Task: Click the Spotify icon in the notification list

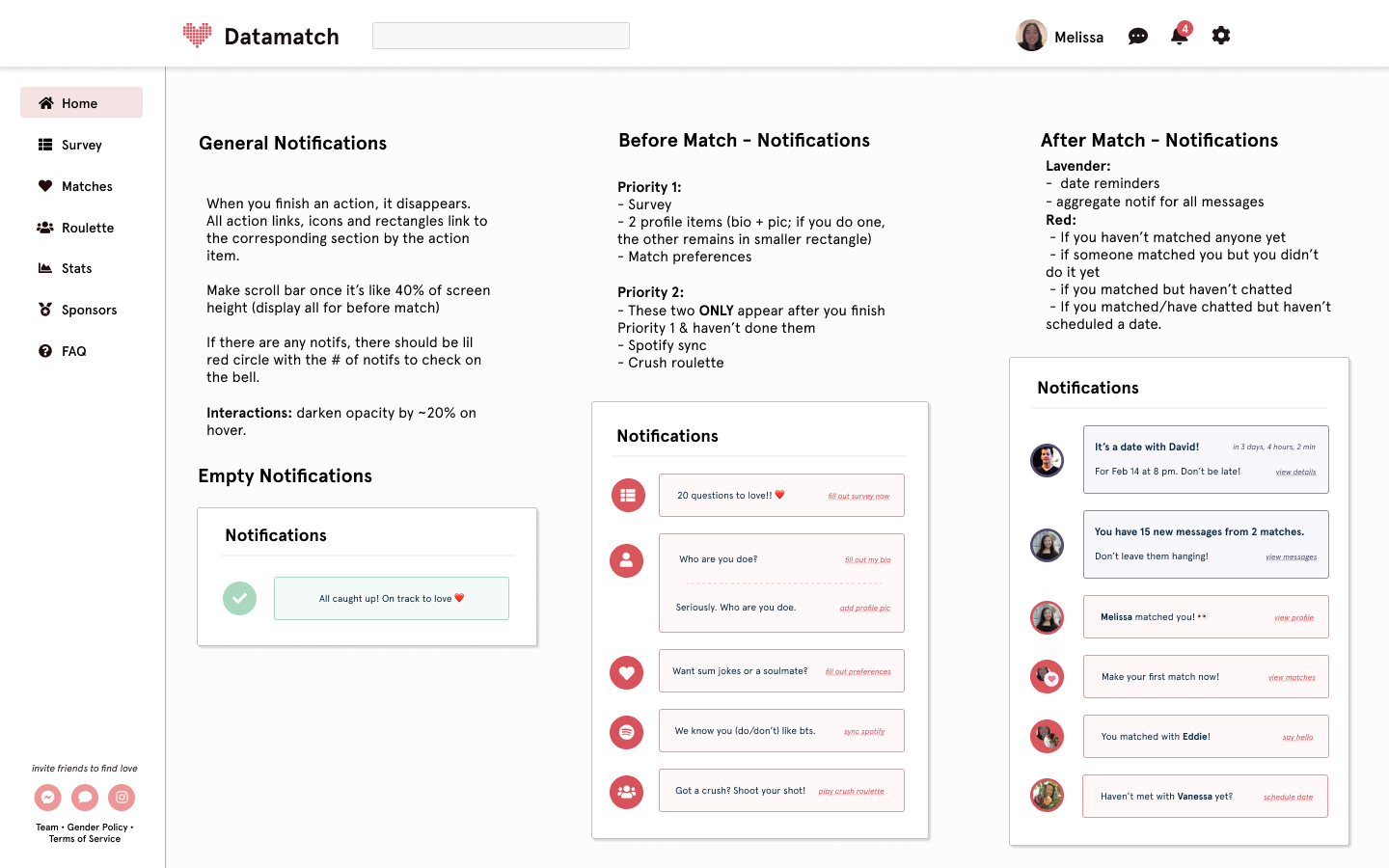Action: click(x=626, y=730)
